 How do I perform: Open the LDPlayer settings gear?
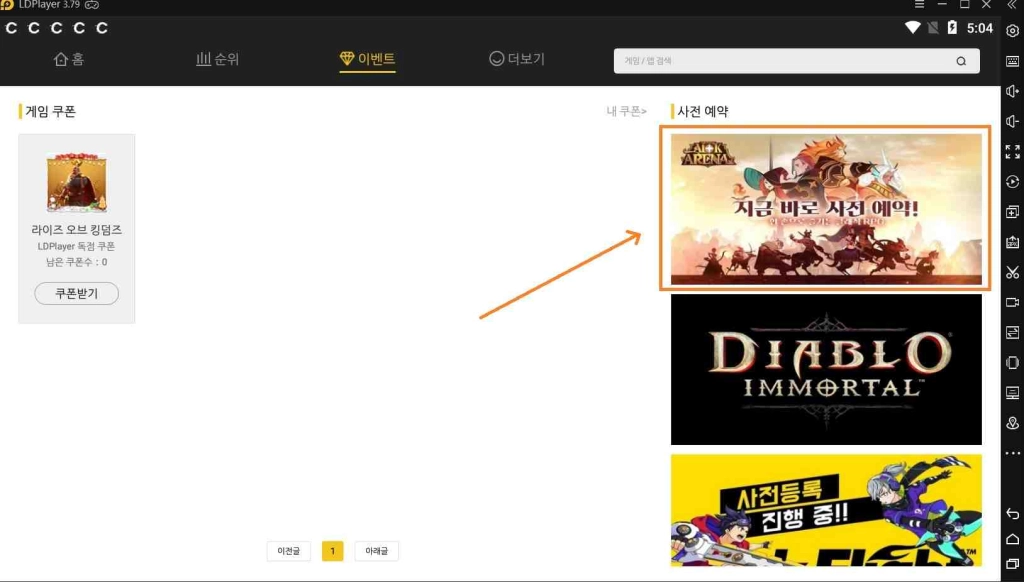[1012, 31]
